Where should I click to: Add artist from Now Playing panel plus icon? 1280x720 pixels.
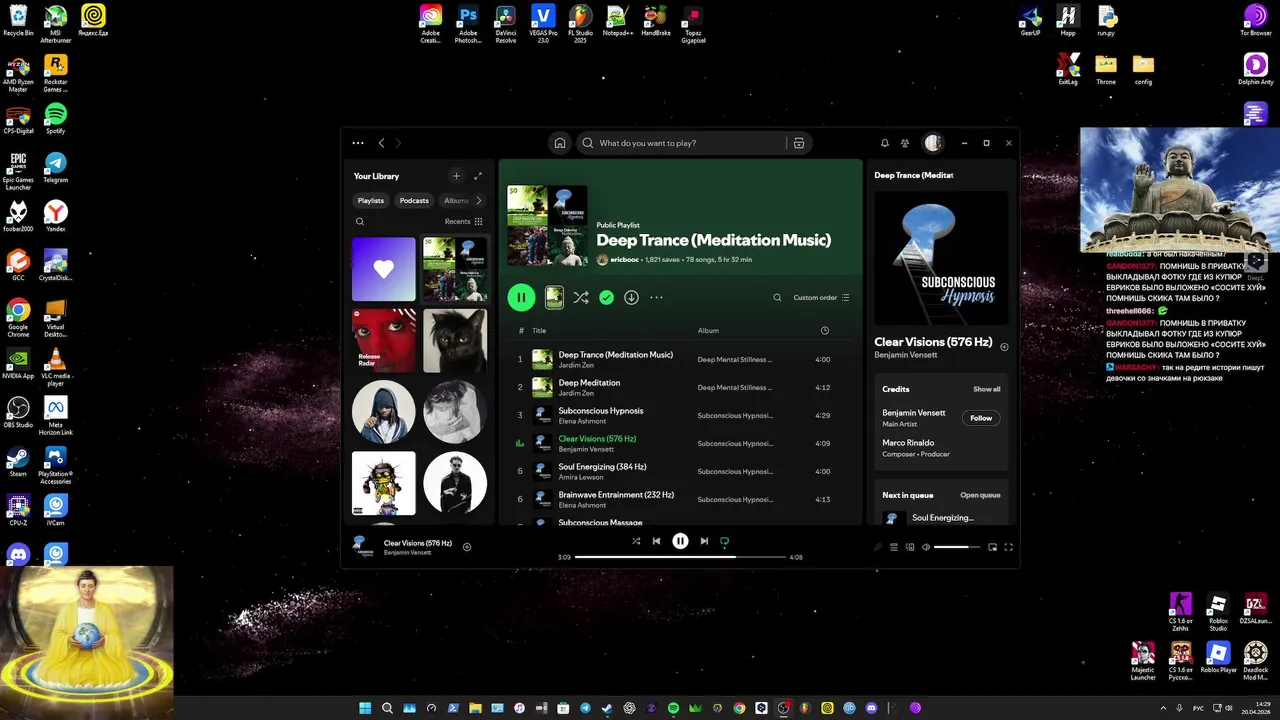point(1004,347)
